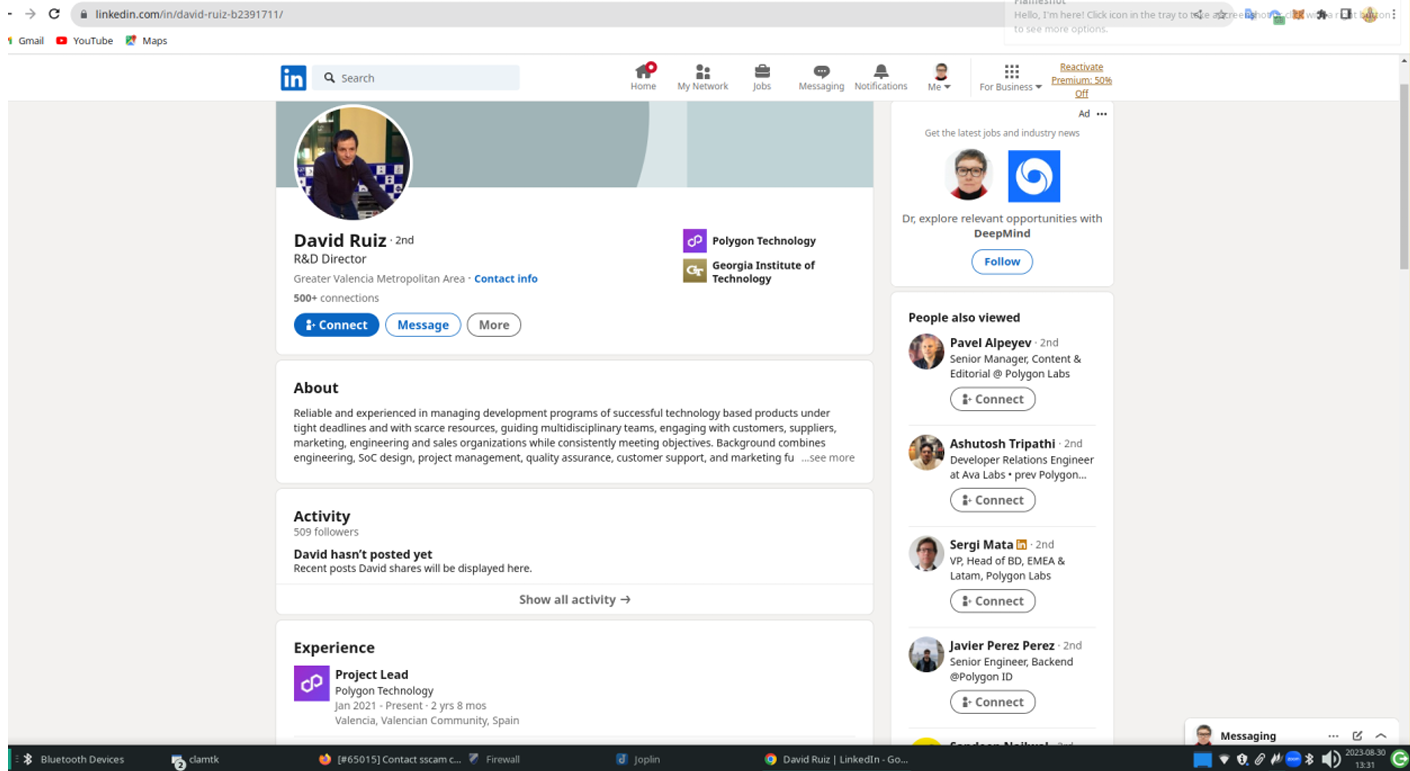Open David Ruiz profile photo
Viewport: 1410px width, 771px height.
[x=353, y=163]
